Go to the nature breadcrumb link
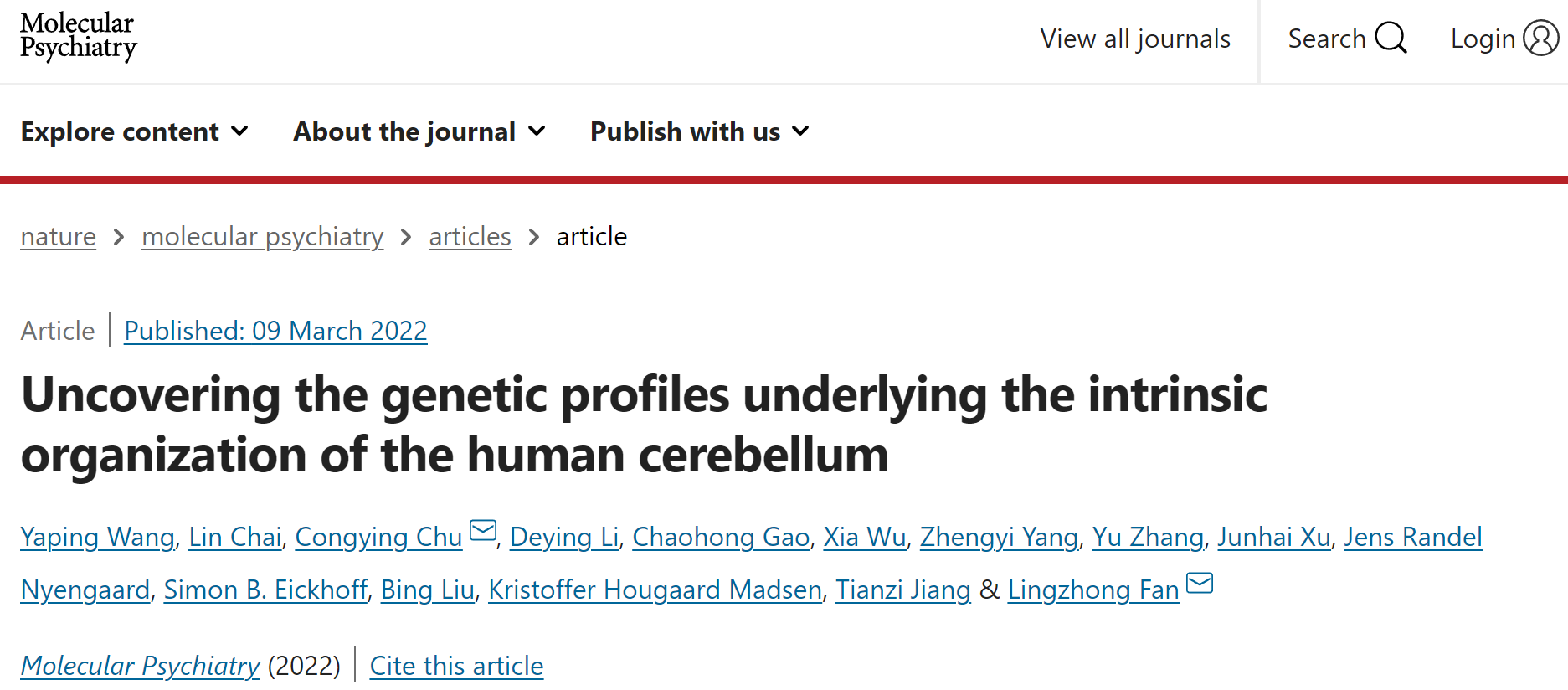 click(x=59, y=237)
